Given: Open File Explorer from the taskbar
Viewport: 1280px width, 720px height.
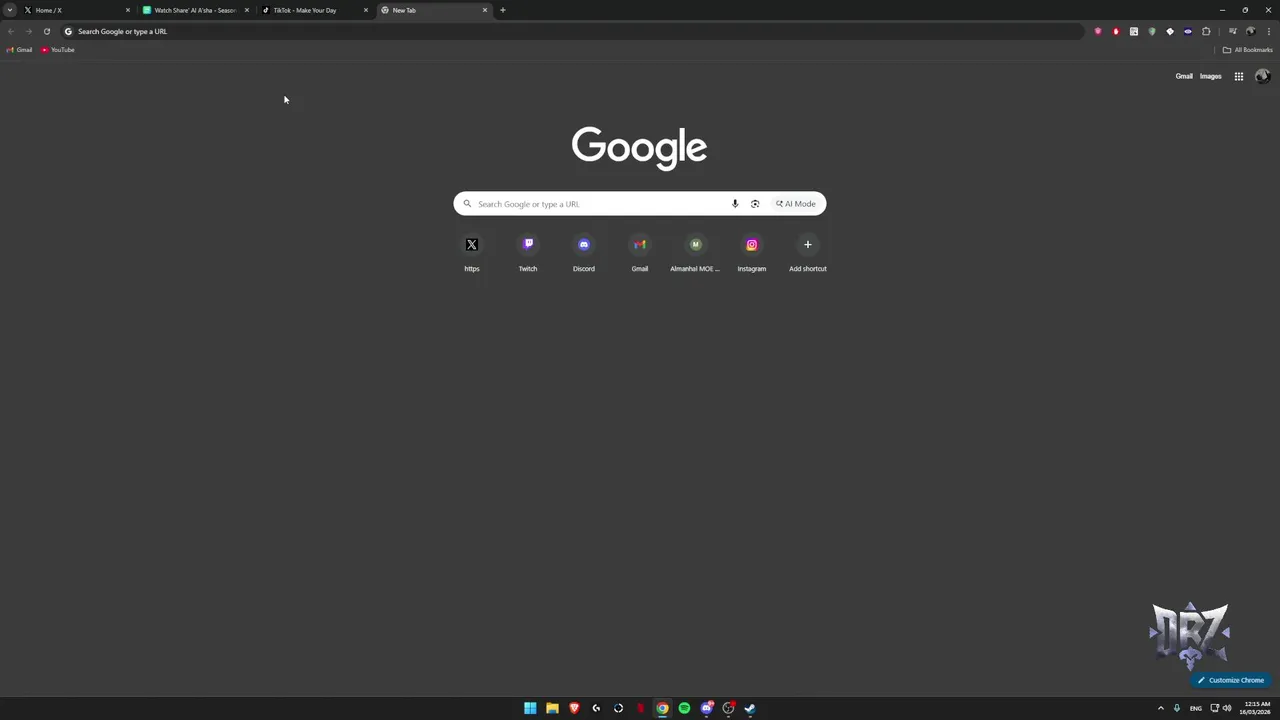Looking at the screenshot, I should pos(552,708).
